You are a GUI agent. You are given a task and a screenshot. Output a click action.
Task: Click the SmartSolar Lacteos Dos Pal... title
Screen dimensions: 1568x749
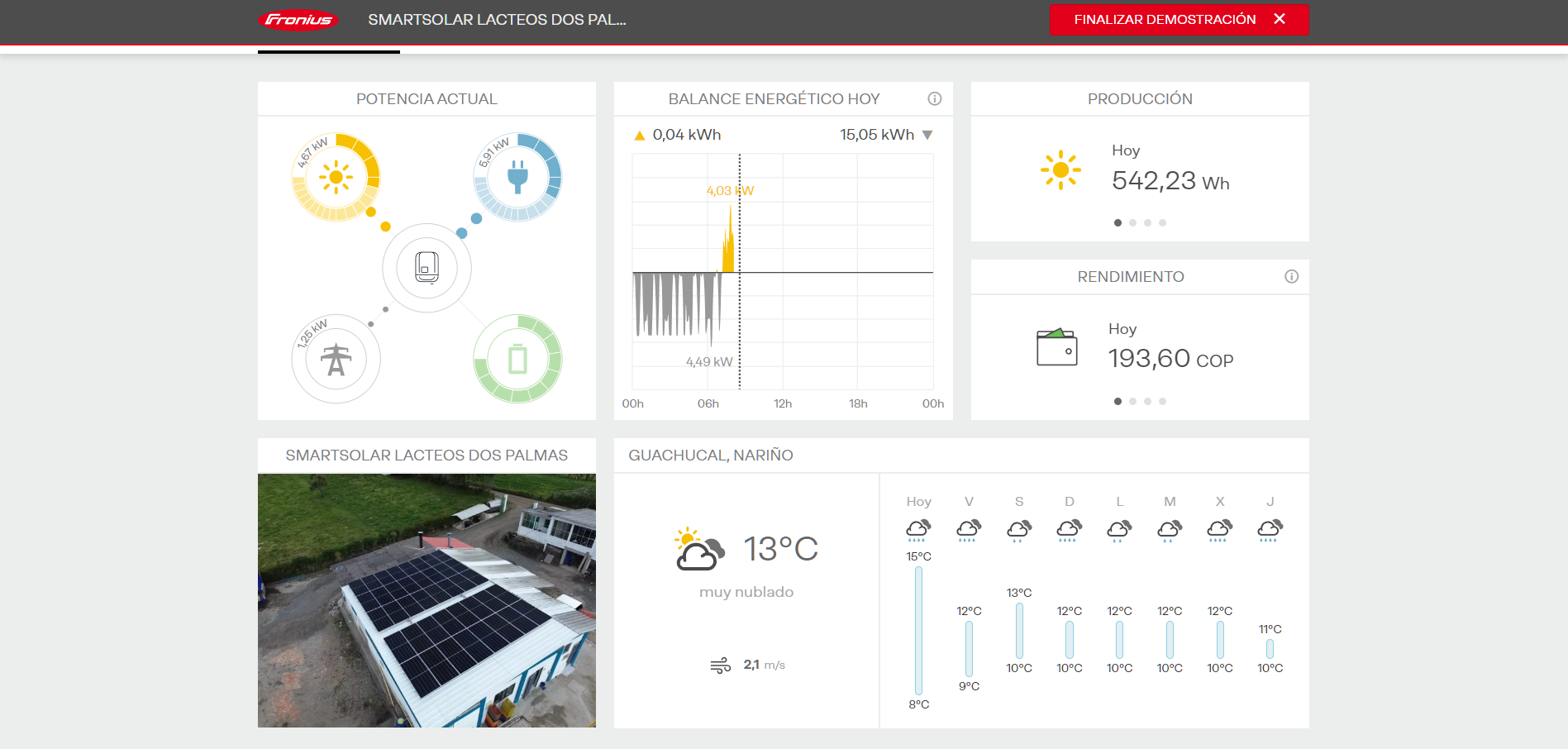point(497,20)
